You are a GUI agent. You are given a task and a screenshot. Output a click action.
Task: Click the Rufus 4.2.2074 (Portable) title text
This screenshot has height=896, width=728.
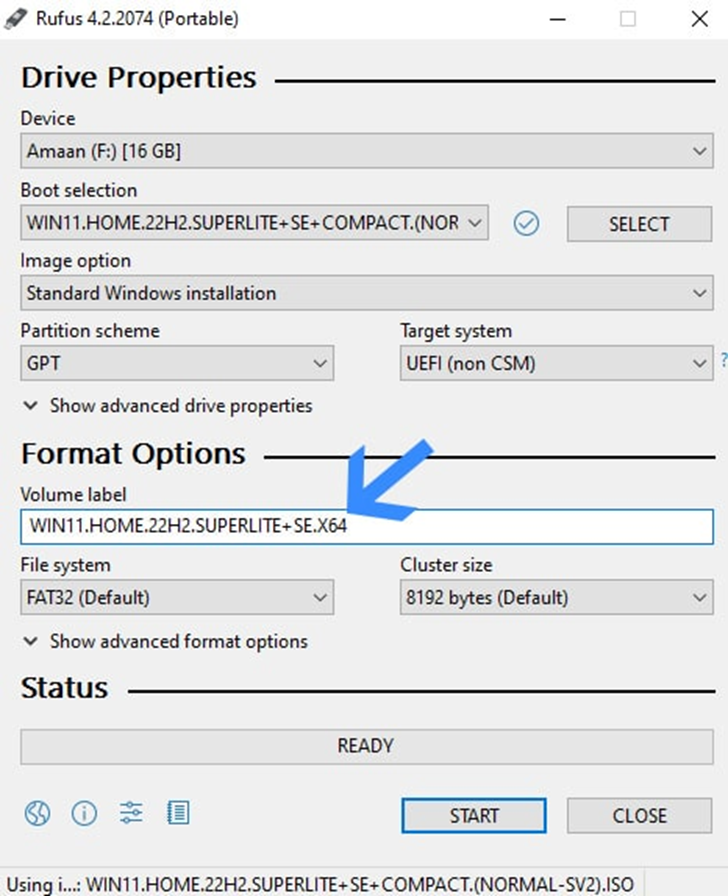tap(137, 18)
